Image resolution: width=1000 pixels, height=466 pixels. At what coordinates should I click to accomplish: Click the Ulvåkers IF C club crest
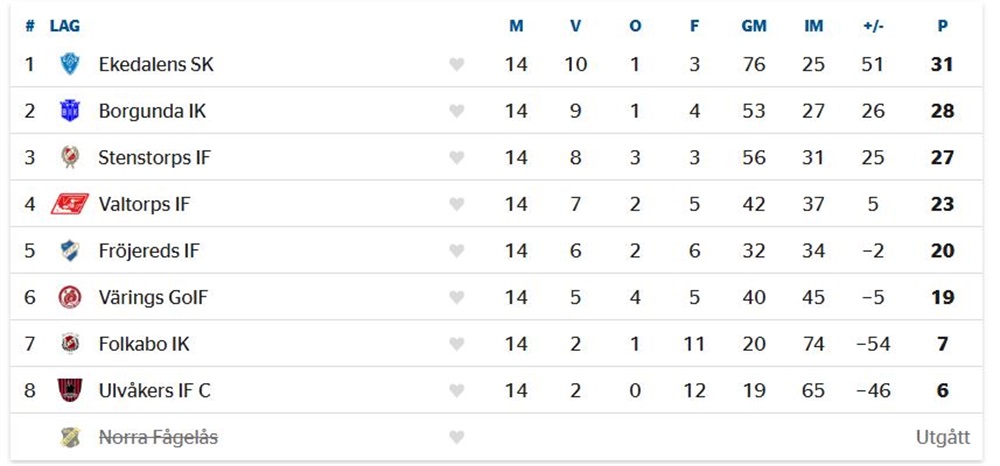click(70, 390)
